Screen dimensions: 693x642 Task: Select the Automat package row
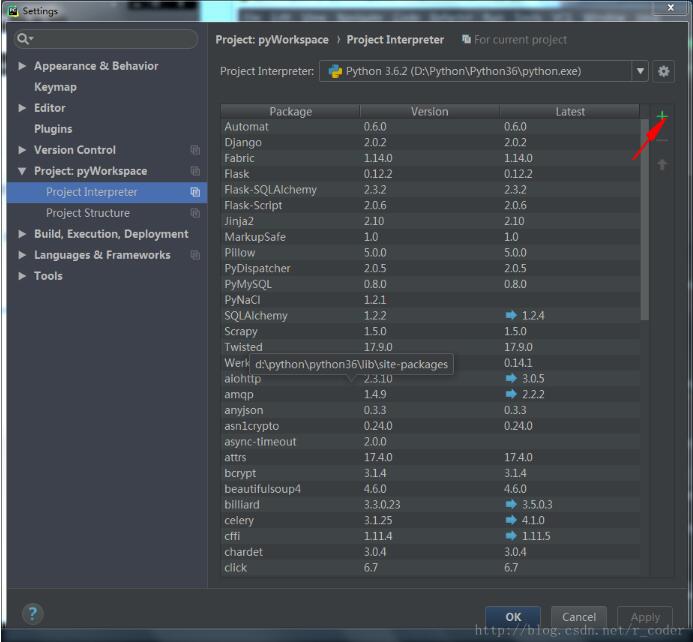click(x=430, y=126)
